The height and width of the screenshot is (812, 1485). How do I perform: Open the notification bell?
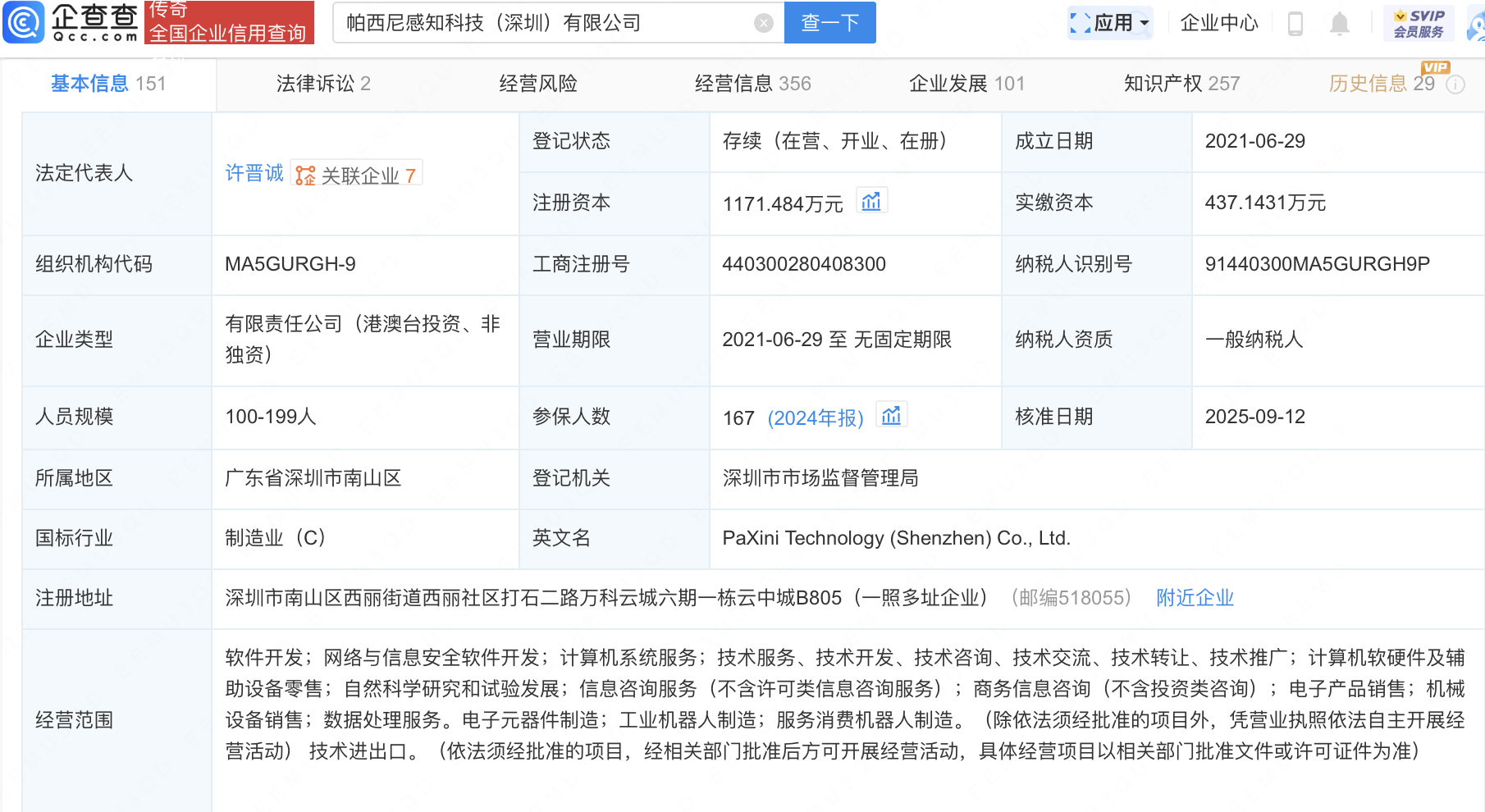pyautogui.click(x=1340, y=24)
